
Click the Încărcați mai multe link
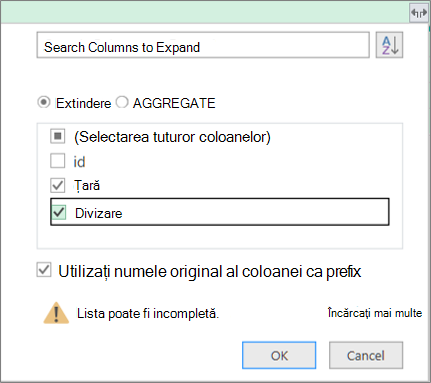375,313
